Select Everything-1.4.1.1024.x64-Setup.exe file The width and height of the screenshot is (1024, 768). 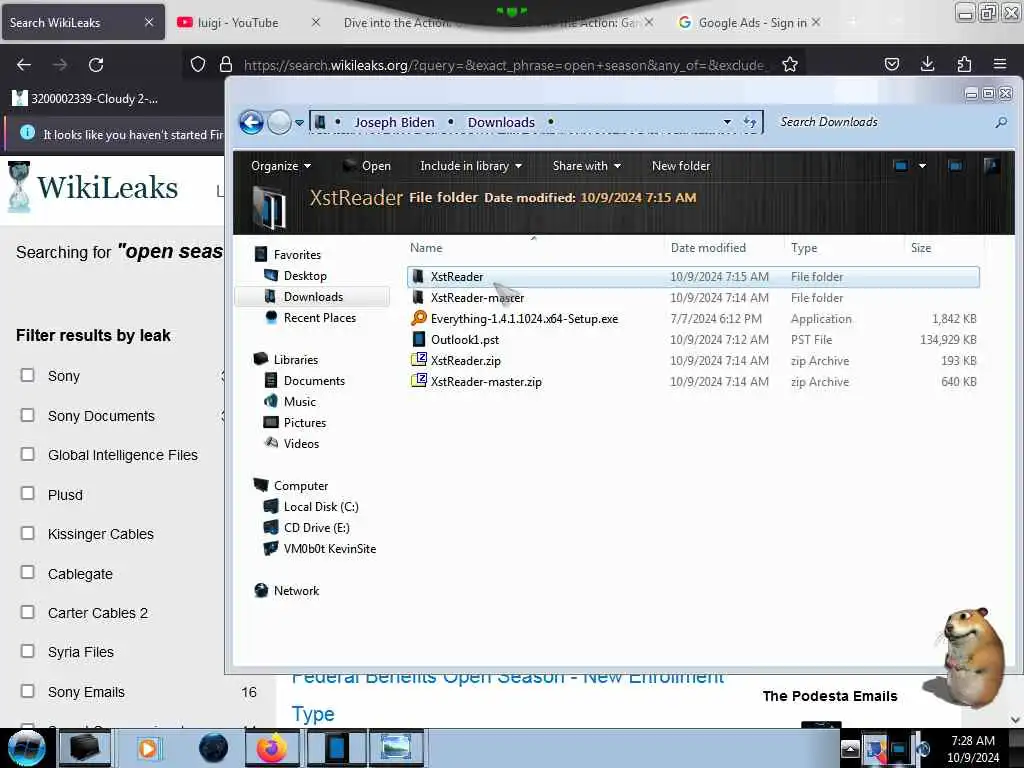coord(693,319)
